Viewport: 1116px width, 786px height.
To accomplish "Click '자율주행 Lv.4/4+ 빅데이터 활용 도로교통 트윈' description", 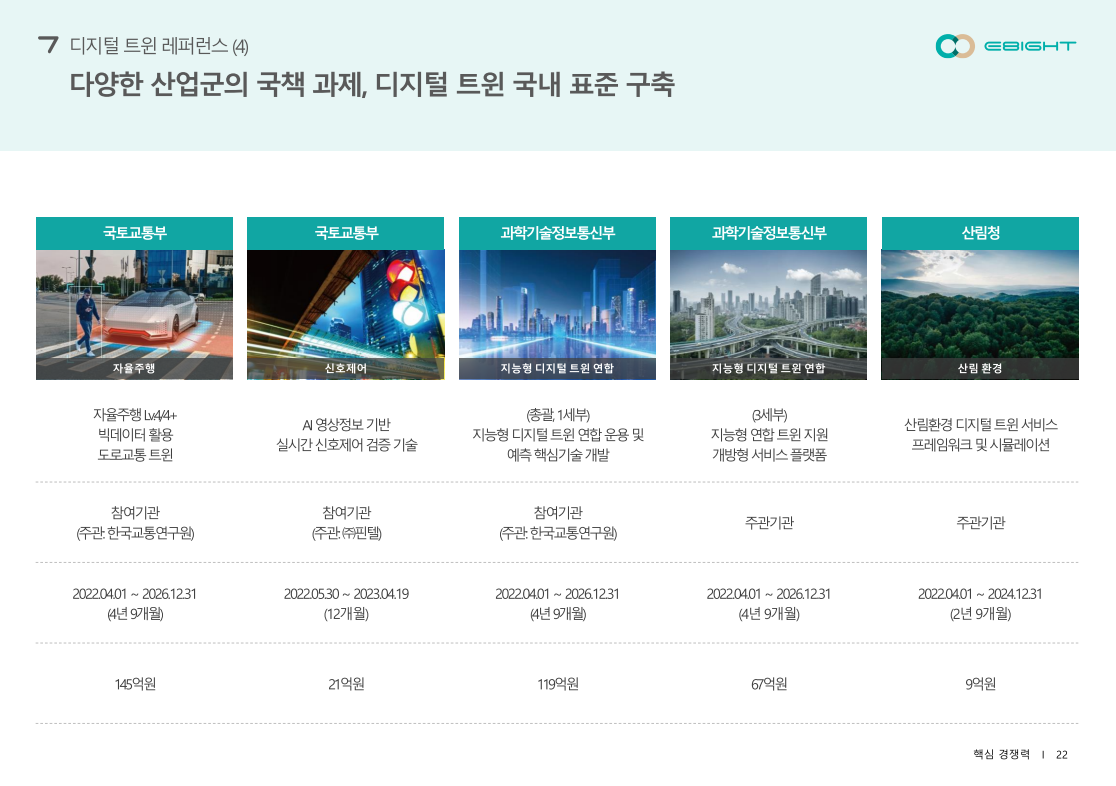I will 135,434.
